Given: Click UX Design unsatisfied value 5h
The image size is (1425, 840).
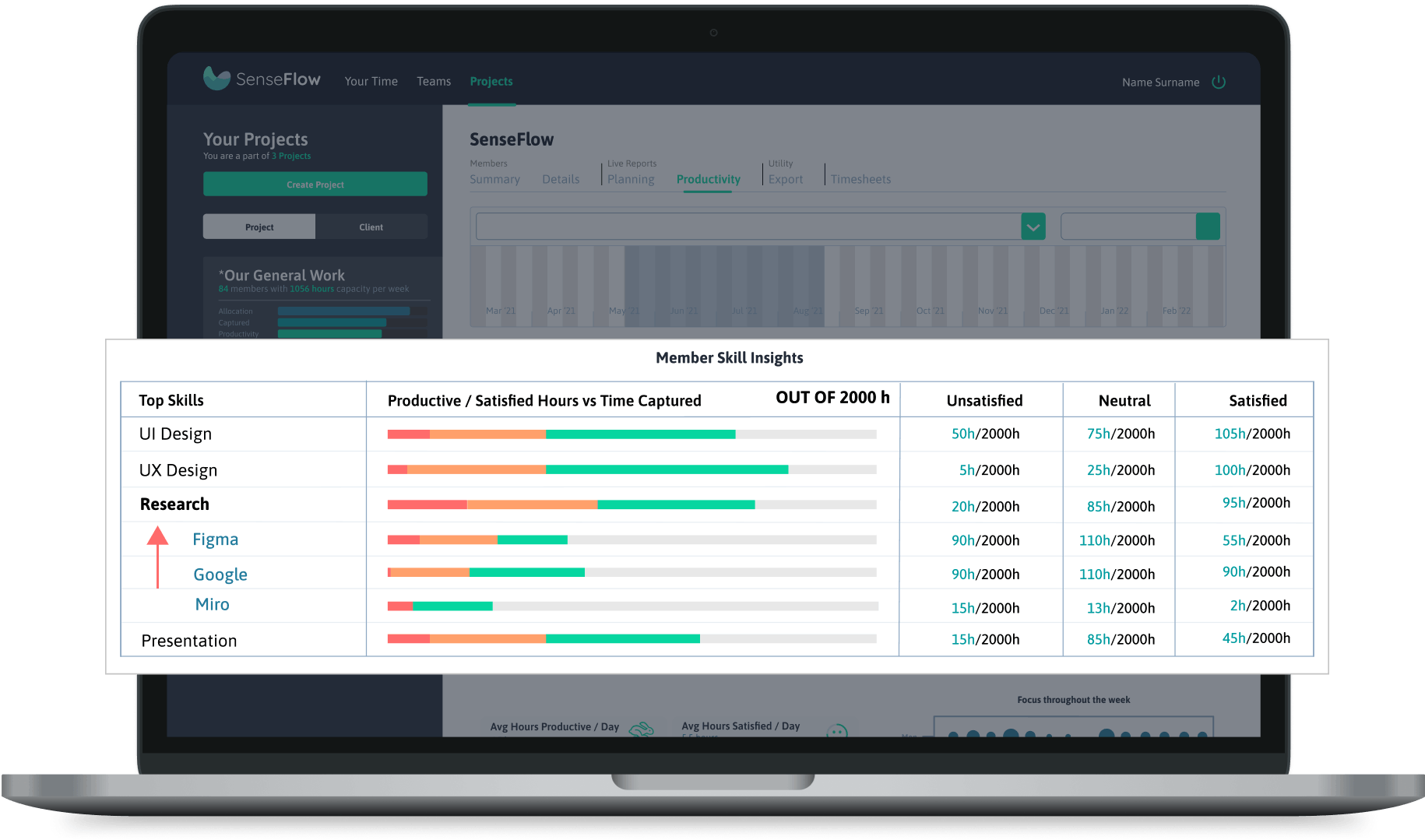Looking at the screenshot, I should [x=967, y=470].
